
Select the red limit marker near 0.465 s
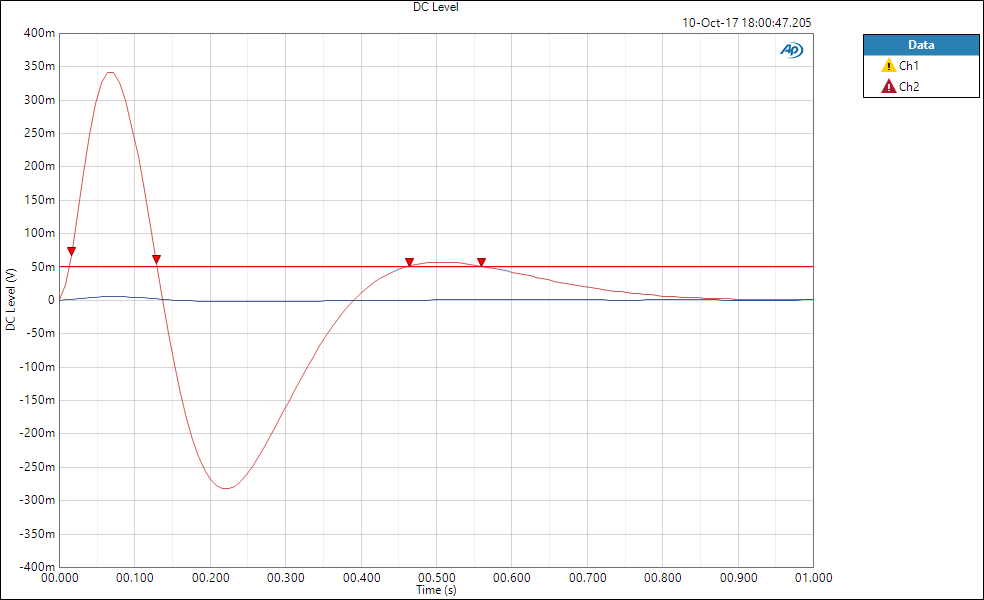click(x=409, y=262)
